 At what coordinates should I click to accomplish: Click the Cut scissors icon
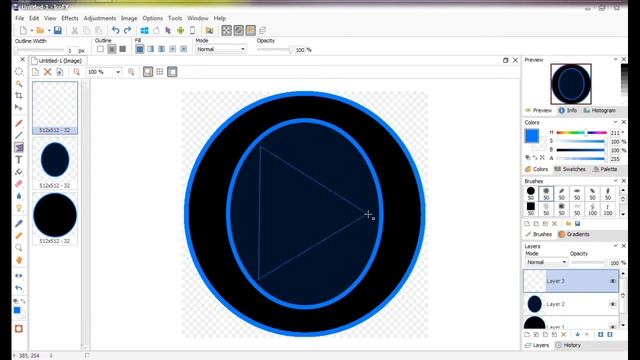pyautogui.click(x=75, y=30)
